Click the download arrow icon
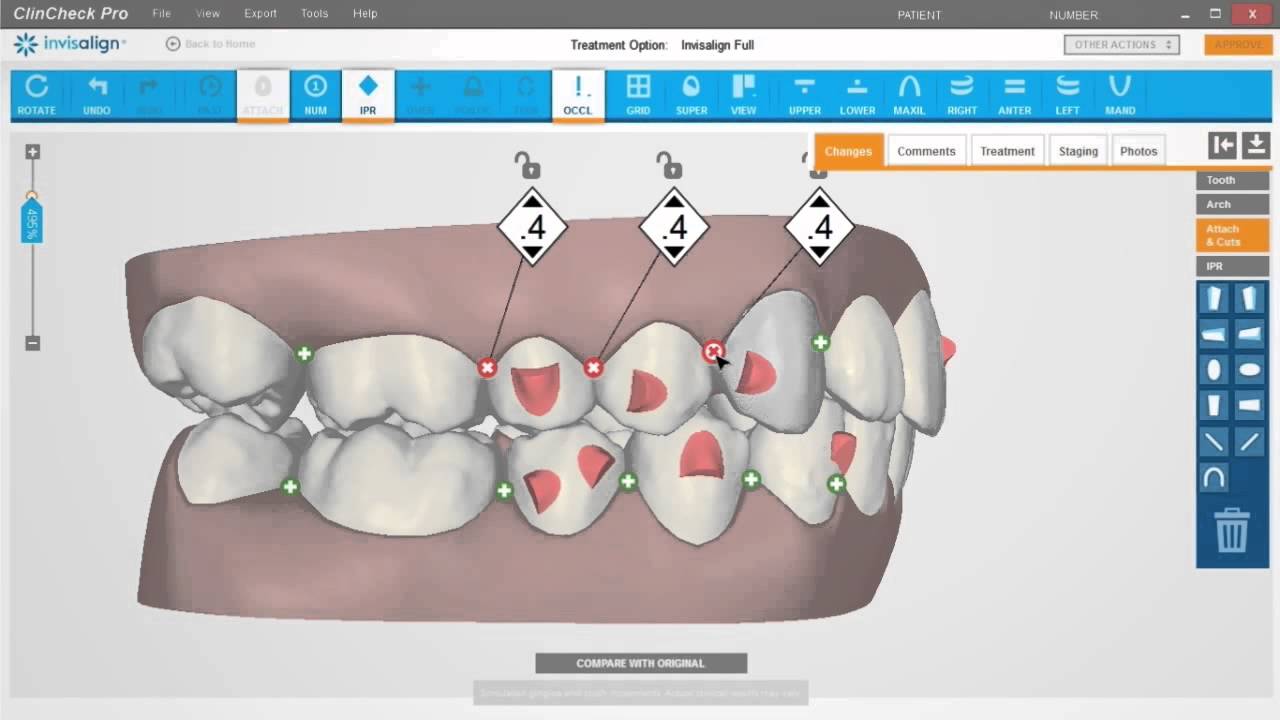 (1256, 145)
